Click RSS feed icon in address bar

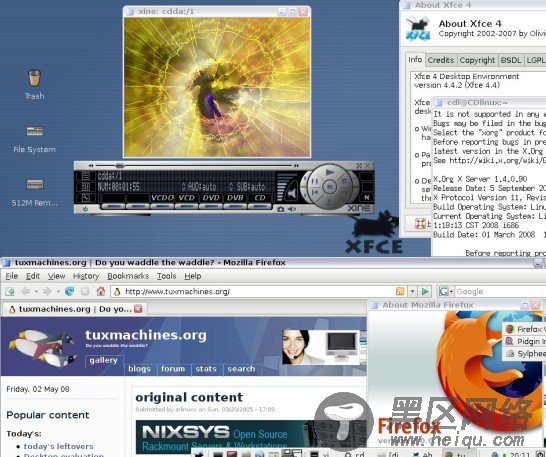[400, 291]
